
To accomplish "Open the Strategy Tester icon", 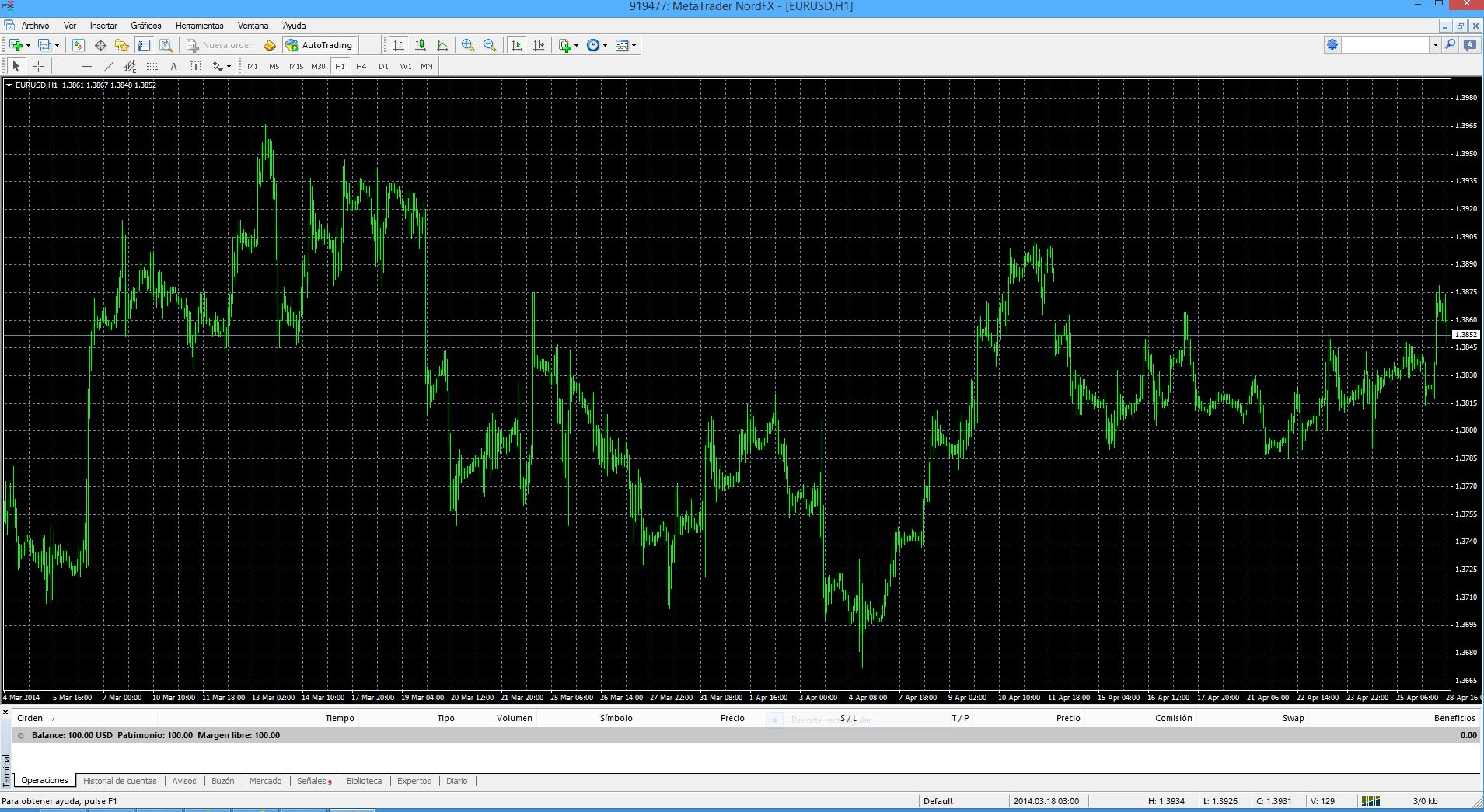I will [166, 45].
